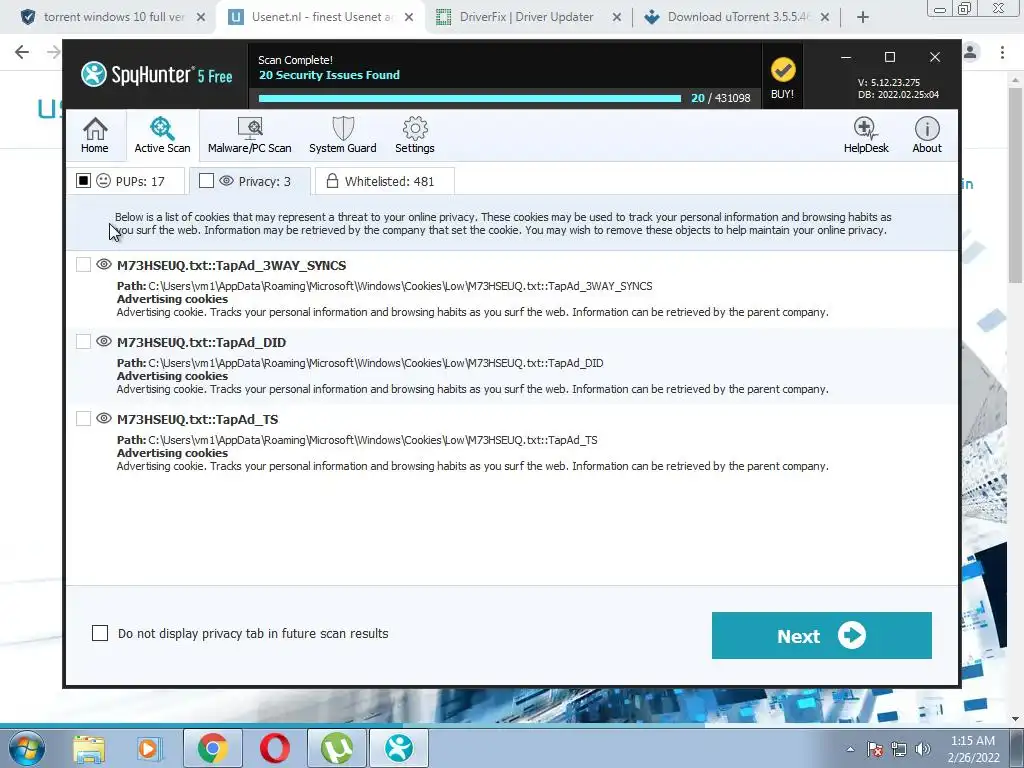Open Windows Start menu orb
The width and height of the screenshot is (1024, 768).
tap(27, 748)
